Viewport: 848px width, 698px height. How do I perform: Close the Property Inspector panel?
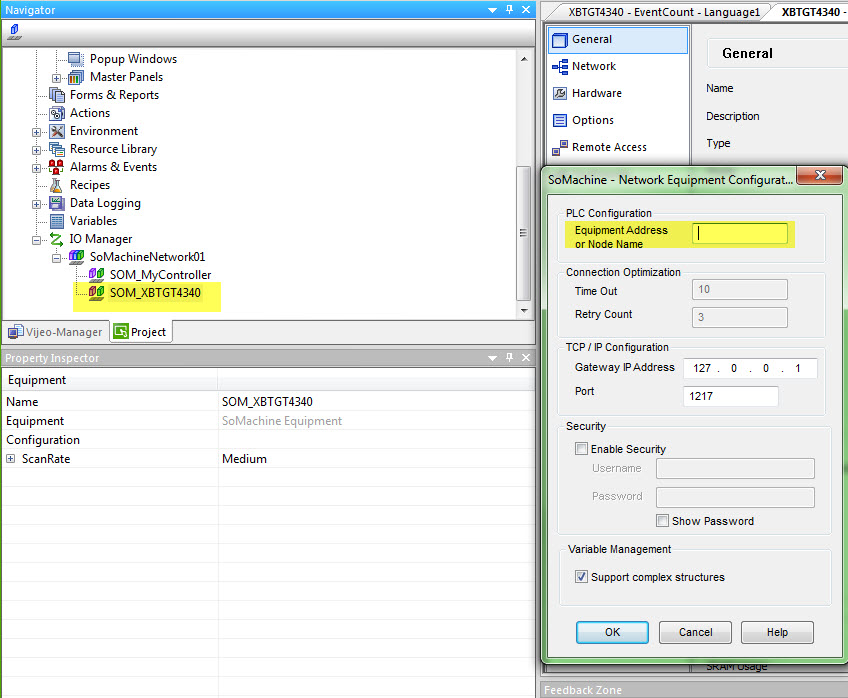coord(526,357)
